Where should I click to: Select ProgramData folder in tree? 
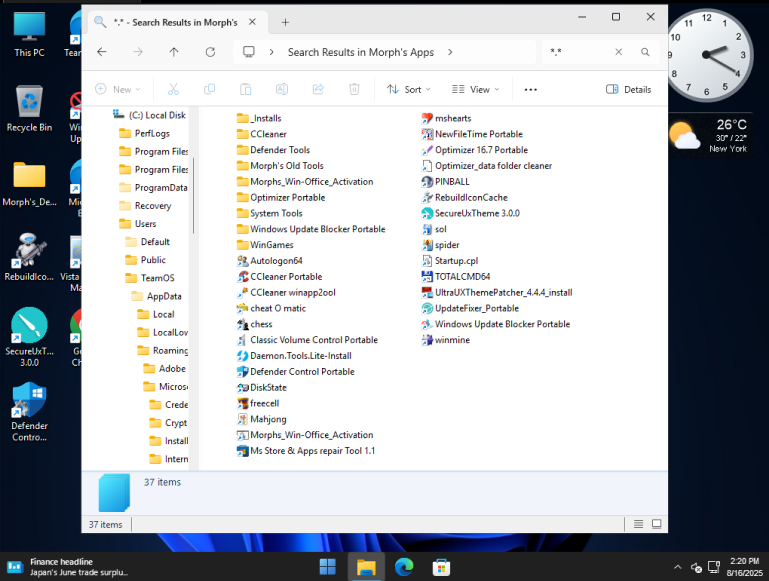(154, 188)
